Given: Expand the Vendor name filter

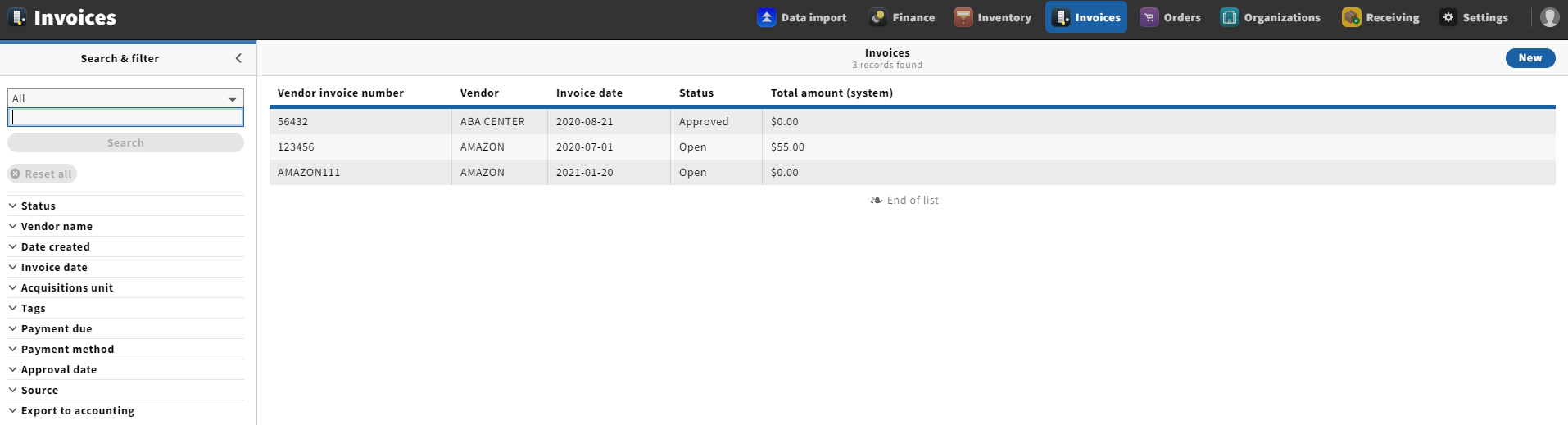Looking at the screenshot, I should click(125, 226).
